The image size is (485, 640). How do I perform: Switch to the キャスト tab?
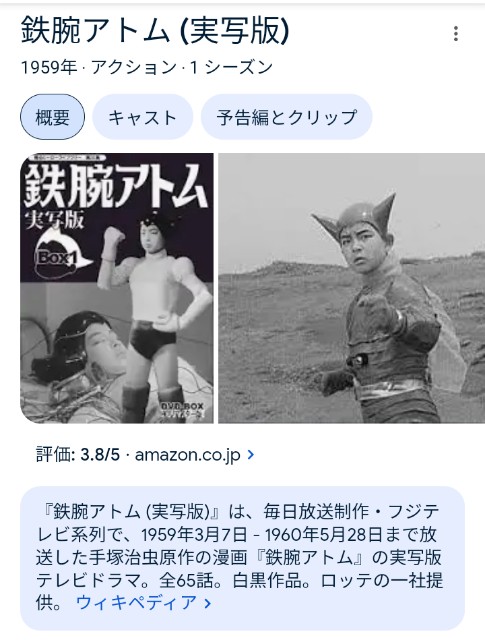pyautogui.click(x=142, y=117)
